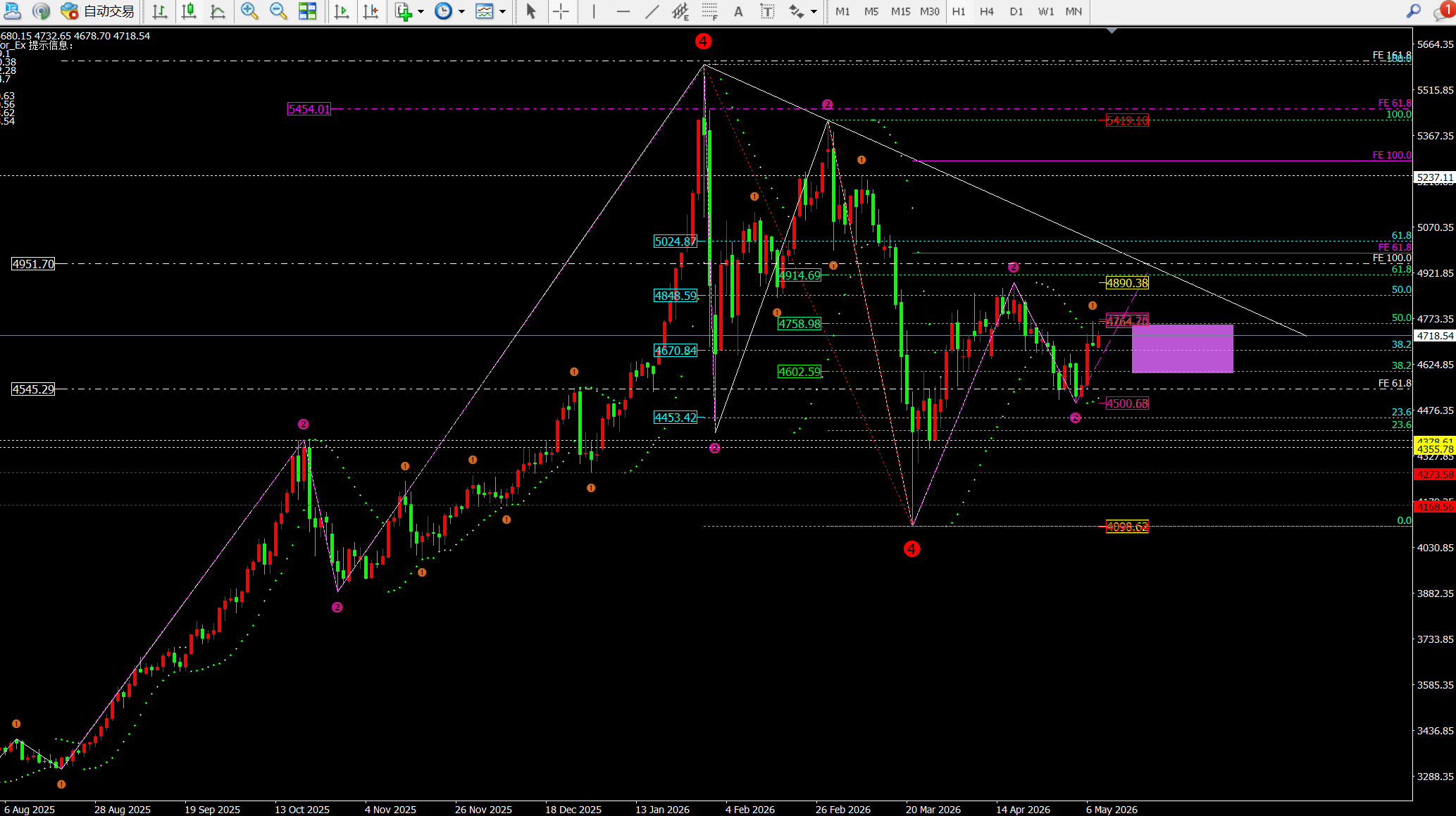
Task: Switch to the M15 timeframe
Action: [x=900, y=11]
